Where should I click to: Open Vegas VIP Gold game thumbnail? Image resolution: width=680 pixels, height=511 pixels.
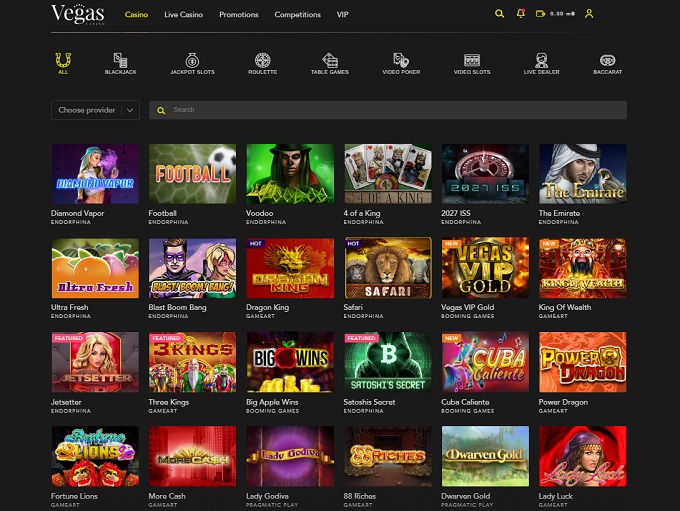coord(485,268)
